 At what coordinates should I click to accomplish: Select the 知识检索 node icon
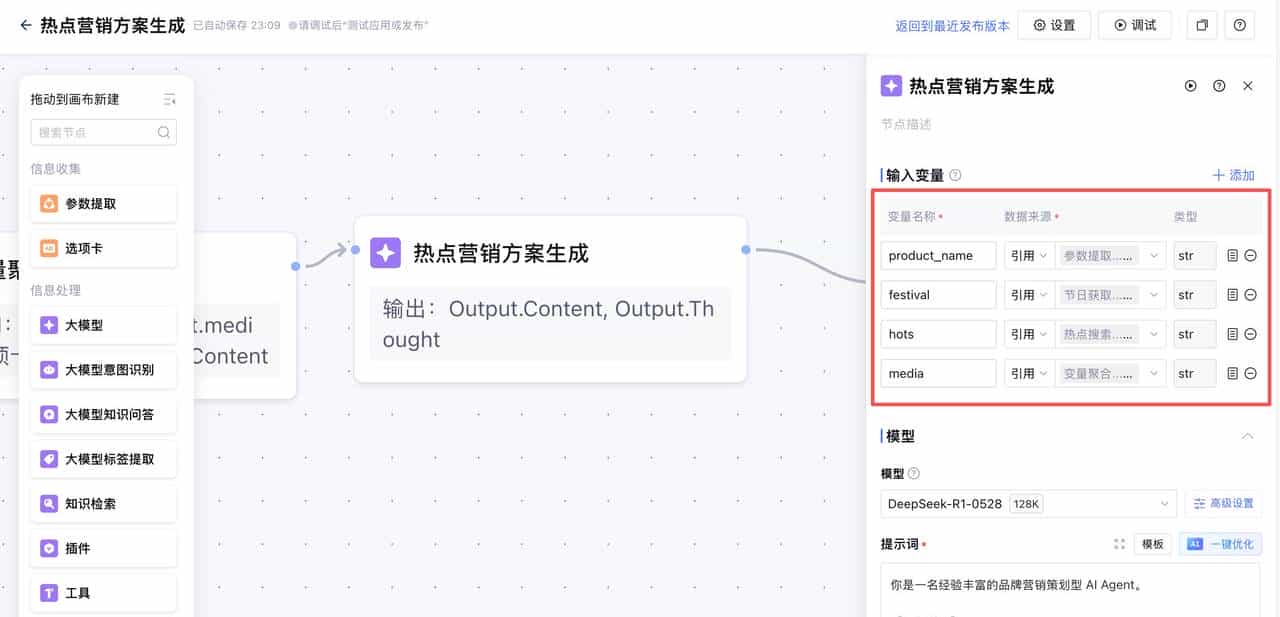click(x=49, y=504)
